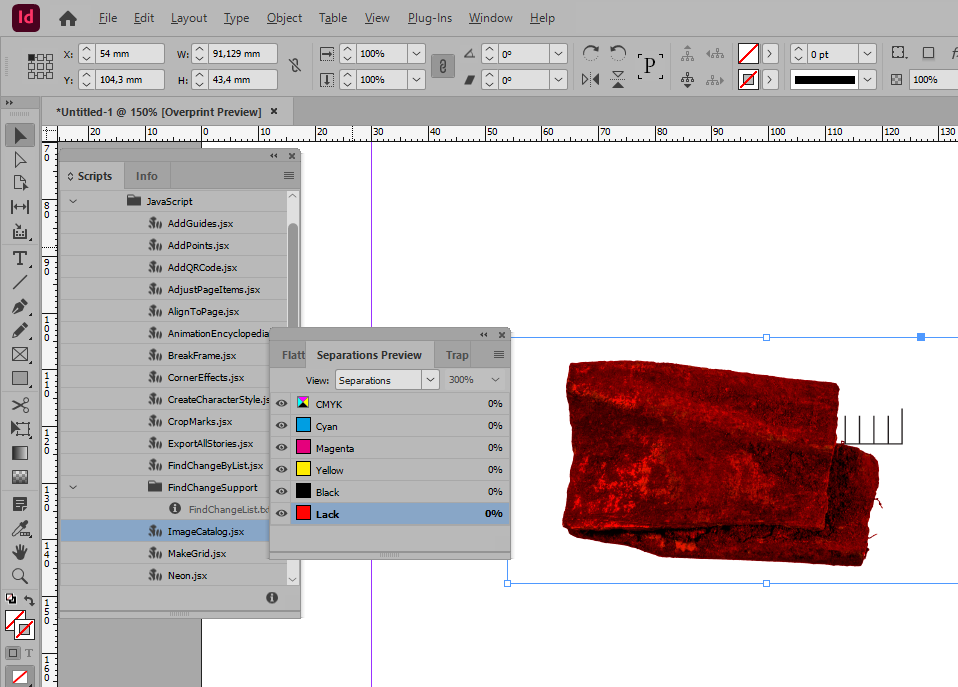Screen dimensions: 958x687
Task: Toggle visibility of Magenta separation
Action: (281, 448)
